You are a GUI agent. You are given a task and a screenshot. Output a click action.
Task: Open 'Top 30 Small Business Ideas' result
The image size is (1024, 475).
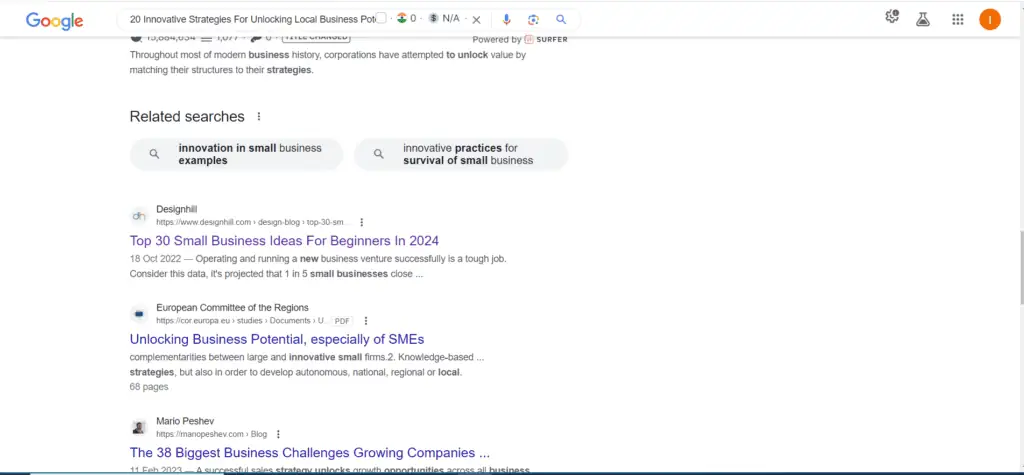(284, 241)
